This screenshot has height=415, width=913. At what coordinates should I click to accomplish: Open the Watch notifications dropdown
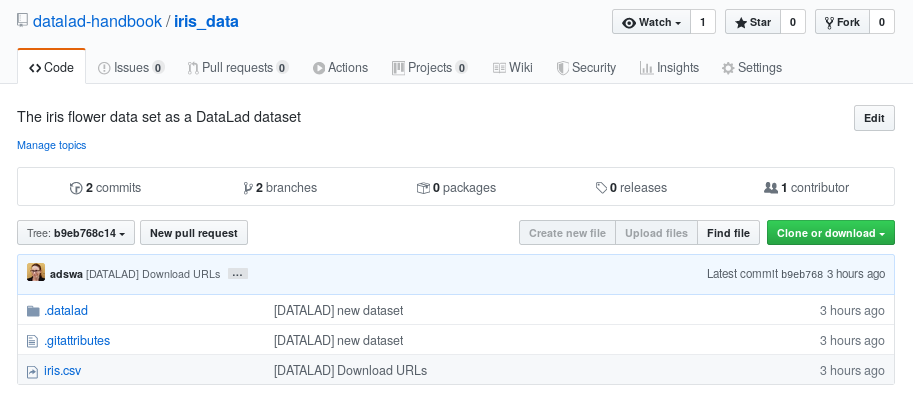(x=651, y=22)
